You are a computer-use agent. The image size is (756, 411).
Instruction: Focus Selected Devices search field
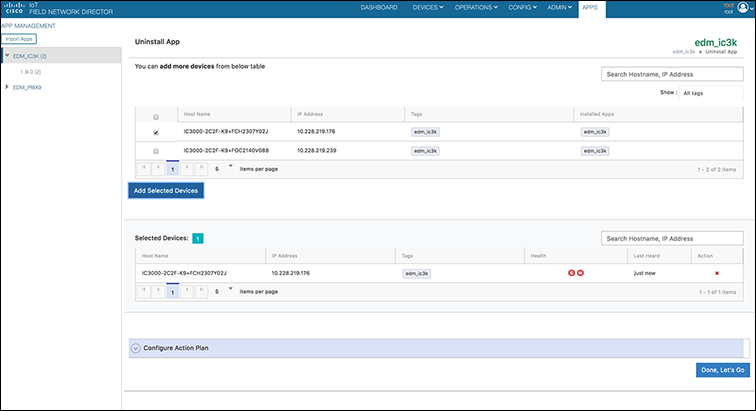(672, 238)
